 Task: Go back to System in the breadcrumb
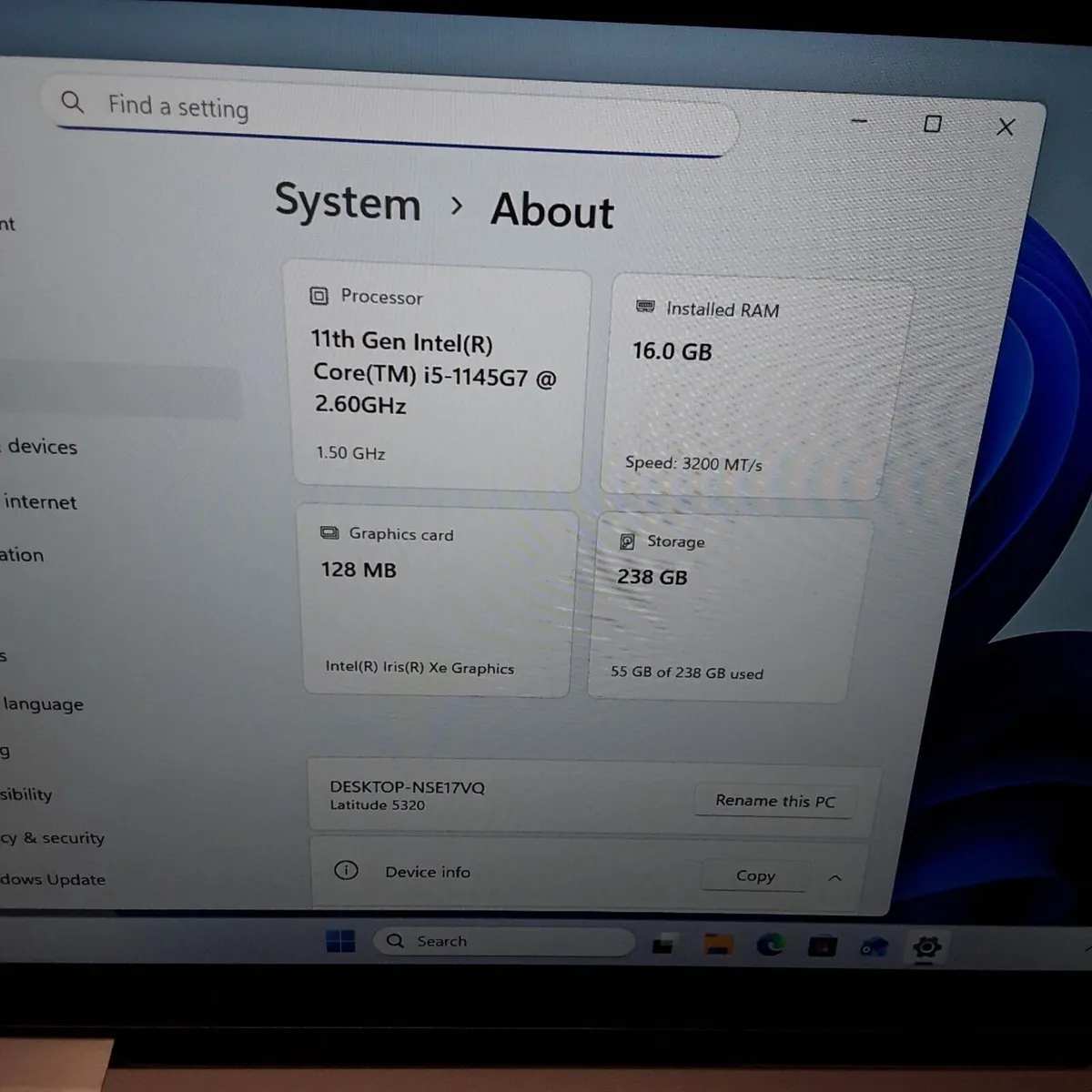pos(348,202)
